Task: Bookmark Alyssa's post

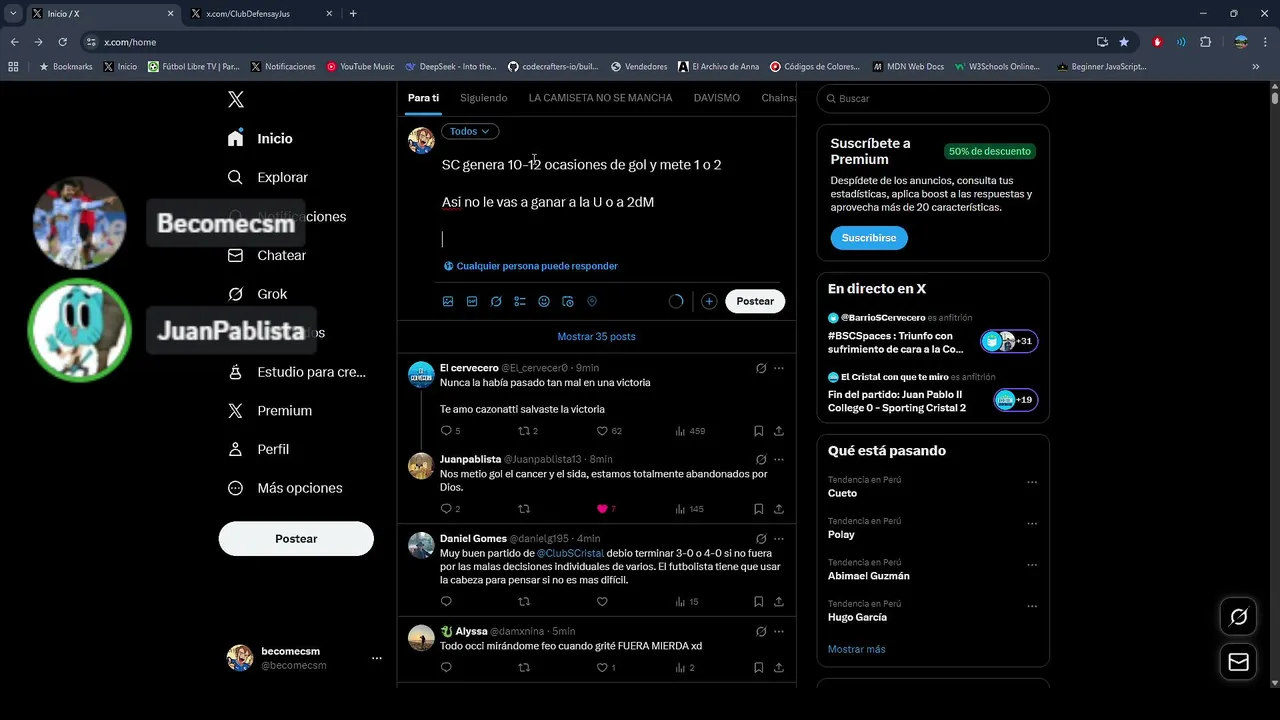Action: [758, 667]
